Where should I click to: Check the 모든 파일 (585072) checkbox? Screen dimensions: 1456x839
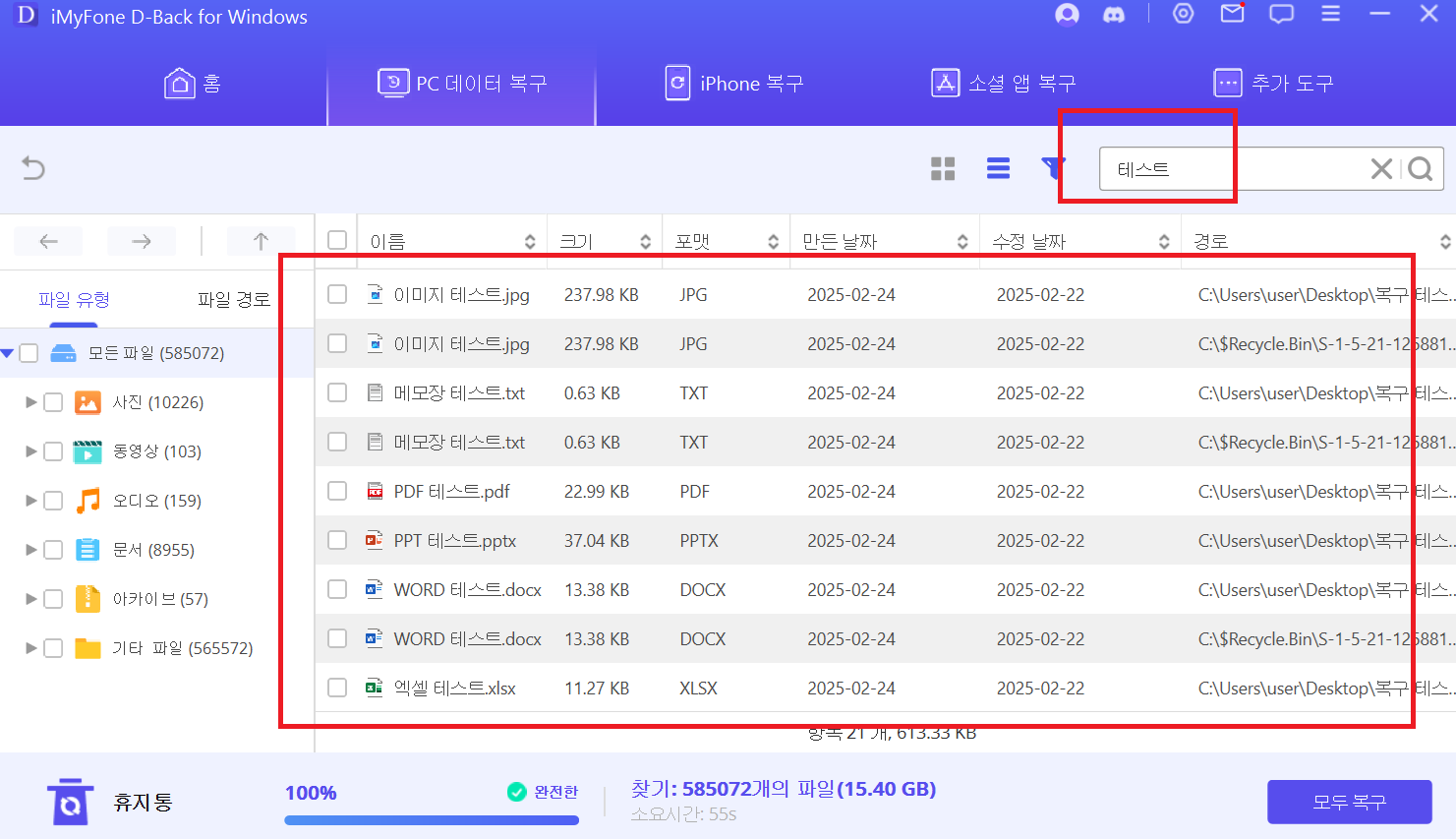(x=29, y=353)
